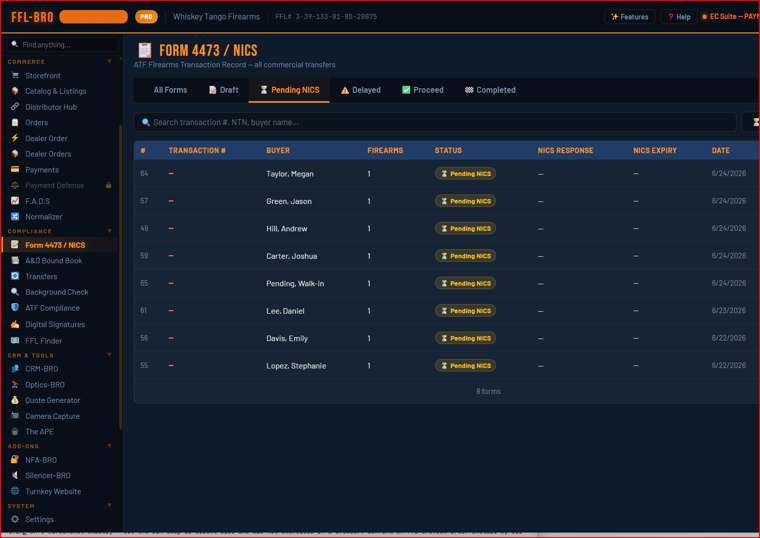
Task: Click the sidebar scrollbar
Action: pos(120,276)
